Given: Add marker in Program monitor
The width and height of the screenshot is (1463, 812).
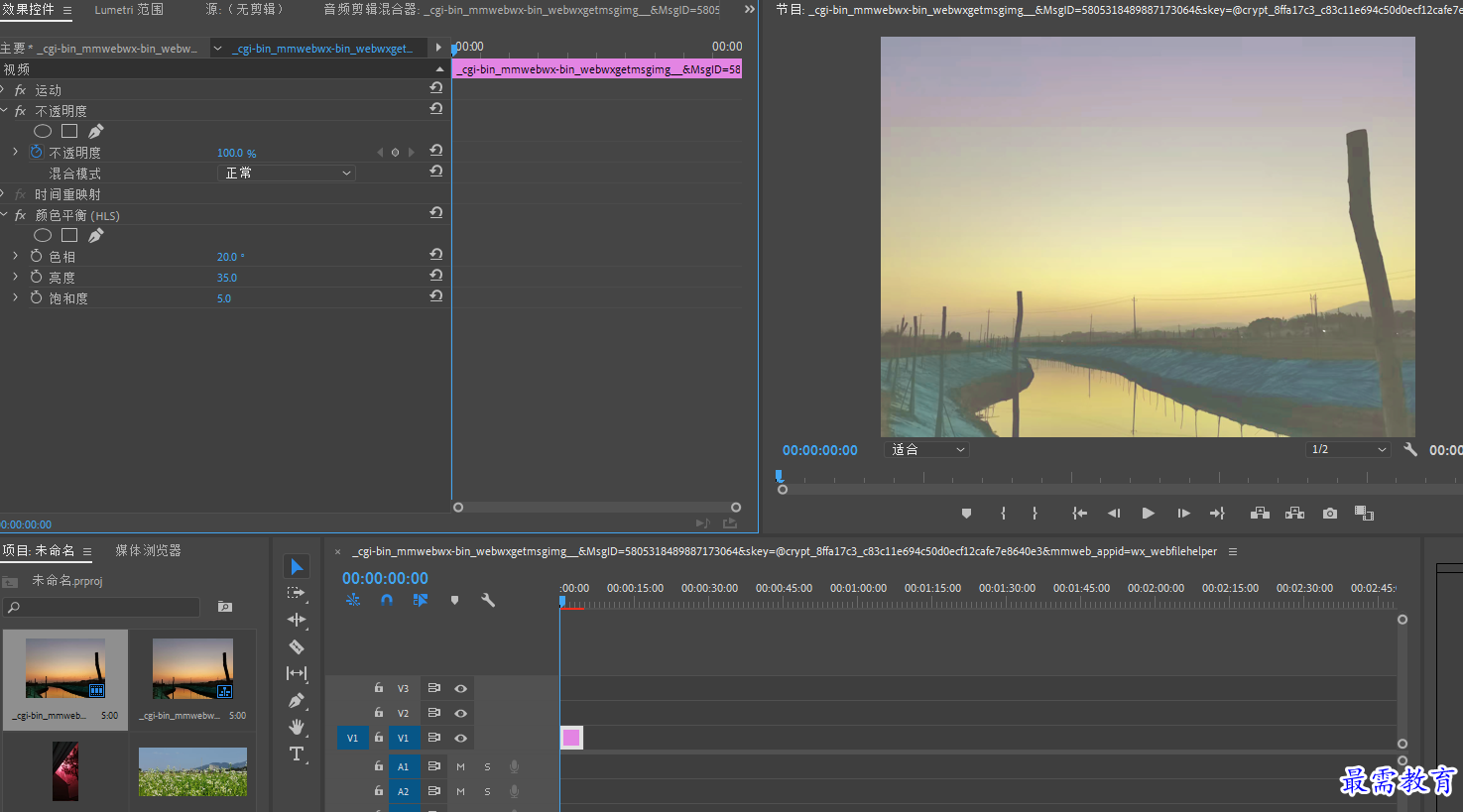Looking at the screenshot, I should [x=966, y=514].
